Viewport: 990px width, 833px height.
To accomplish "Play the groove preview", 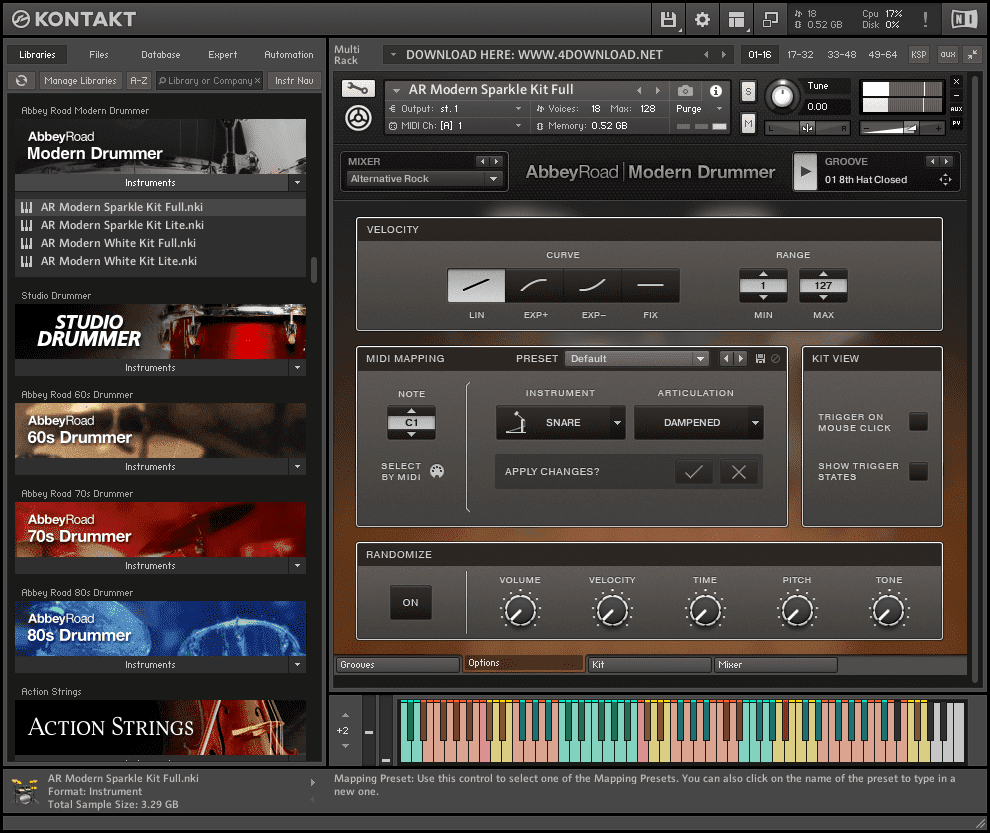I will click(805, 171).
